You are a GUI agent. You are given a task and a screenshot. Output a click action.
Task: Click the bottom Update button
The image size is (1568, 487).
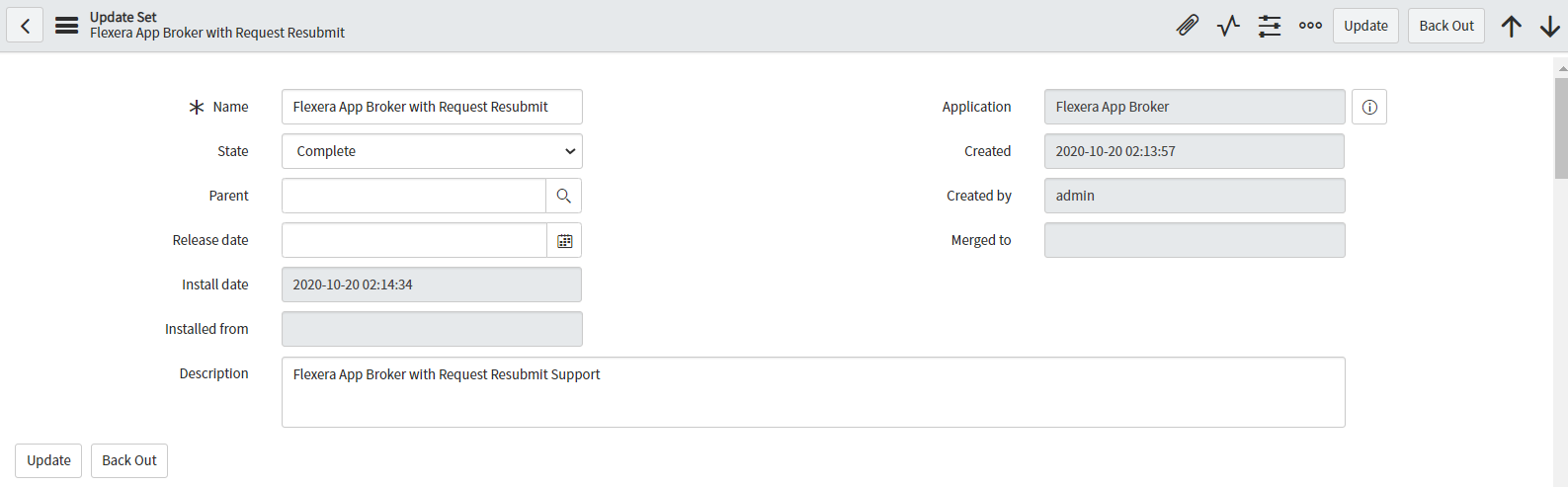(x=48, y=460)
